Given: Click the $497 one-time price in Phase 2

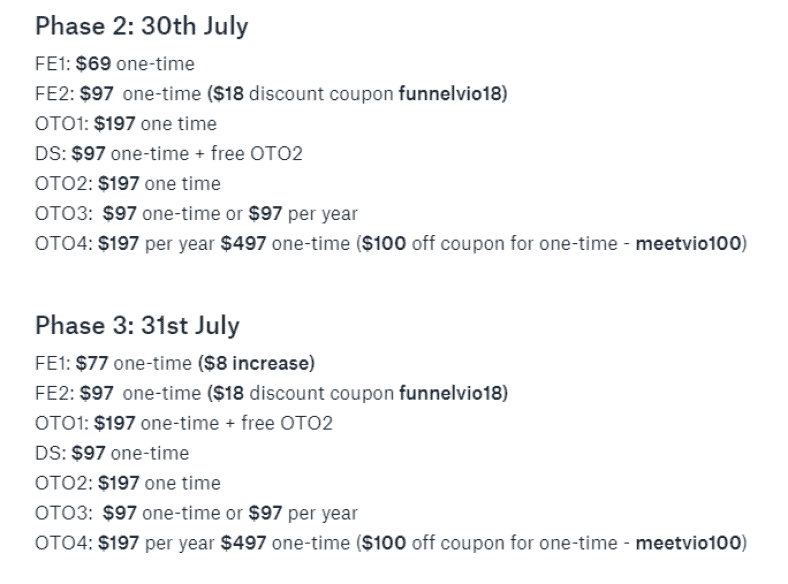Looking at the screenshot, I should 244,244.
